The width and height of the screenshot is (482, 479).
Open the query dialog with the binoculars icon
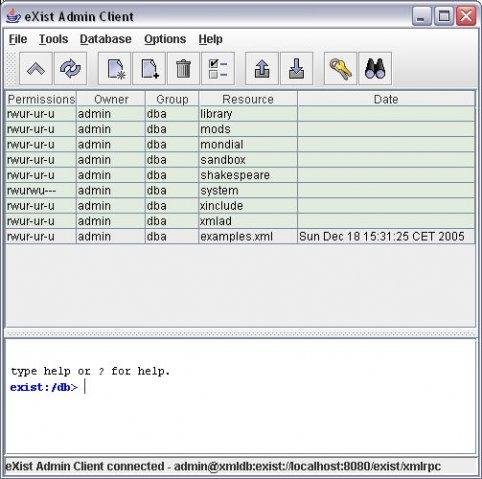(375, 69)
